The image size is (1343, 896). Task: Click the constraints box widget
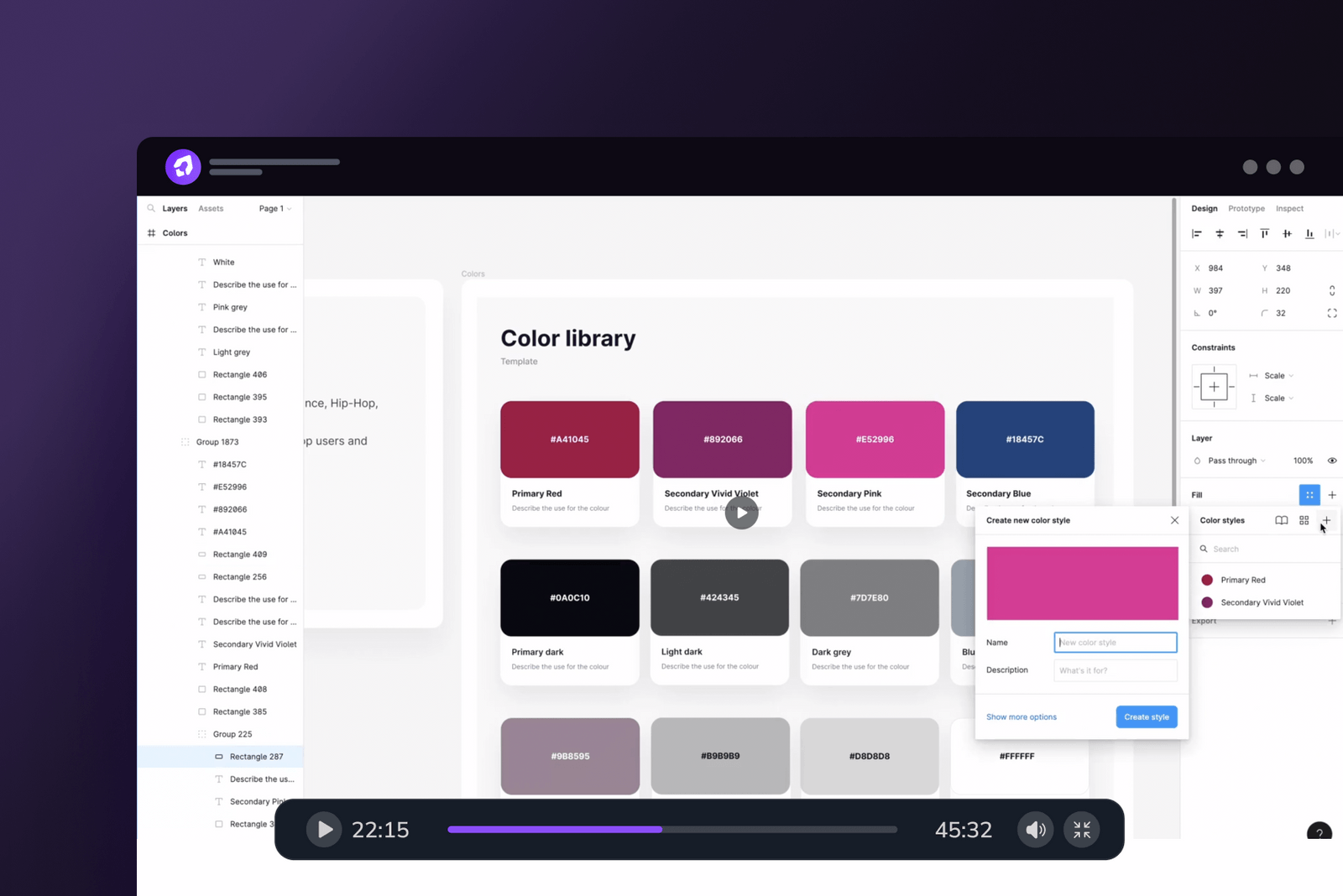[1214, 387]
